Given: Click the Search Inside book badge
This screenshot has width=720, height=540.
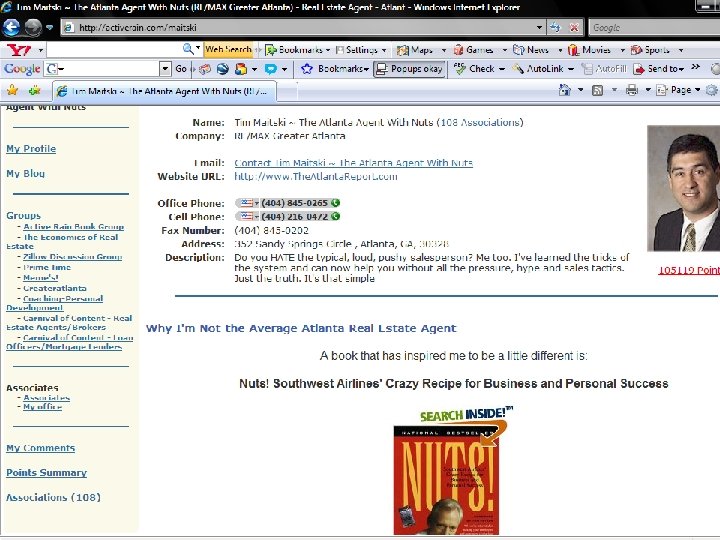Looking at the screenshot, I should 466,414.
